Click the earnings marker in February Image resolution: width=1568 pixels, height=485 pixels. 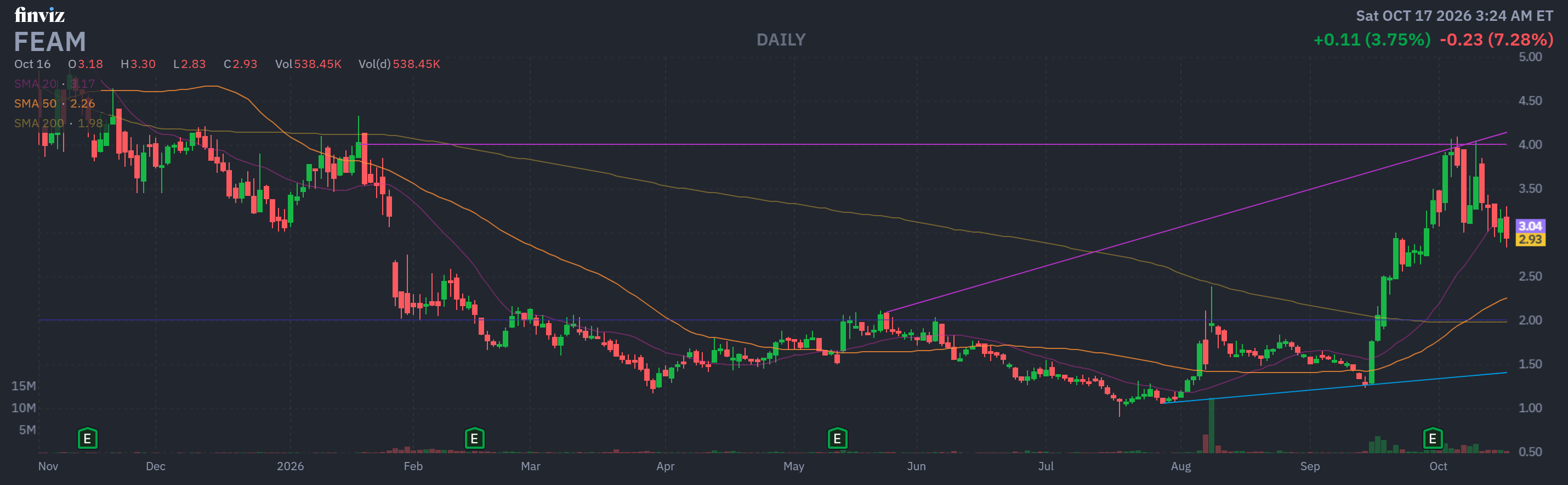tap(474, 438)
